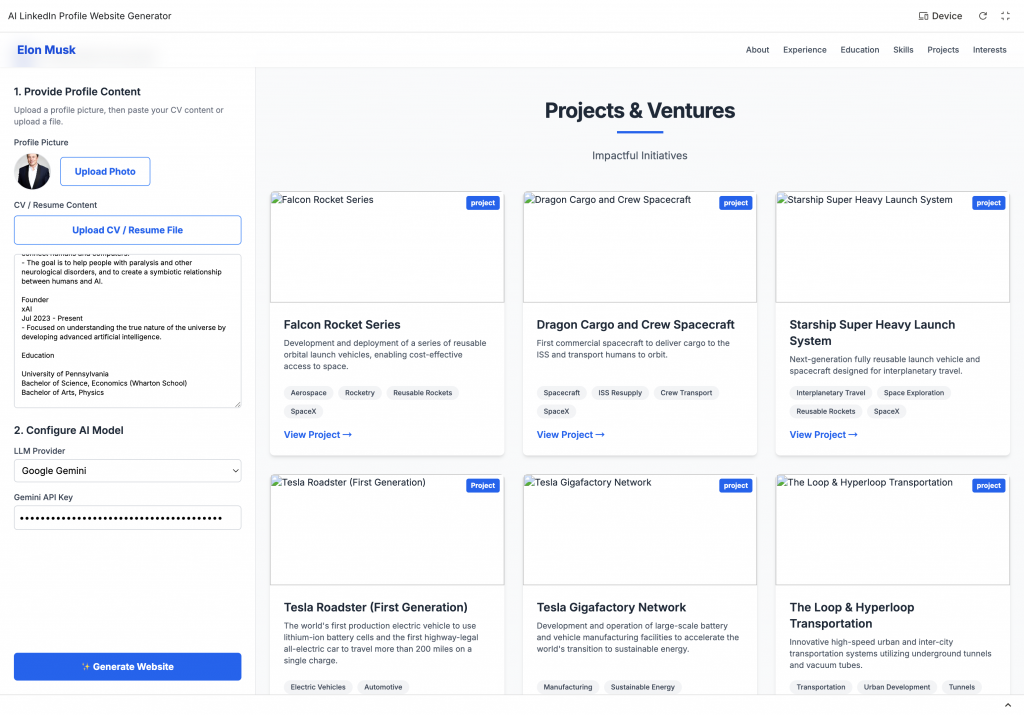Click the Tesla Gigafactory Network card title
1024x715 pixels.
(x=611, y=607)
